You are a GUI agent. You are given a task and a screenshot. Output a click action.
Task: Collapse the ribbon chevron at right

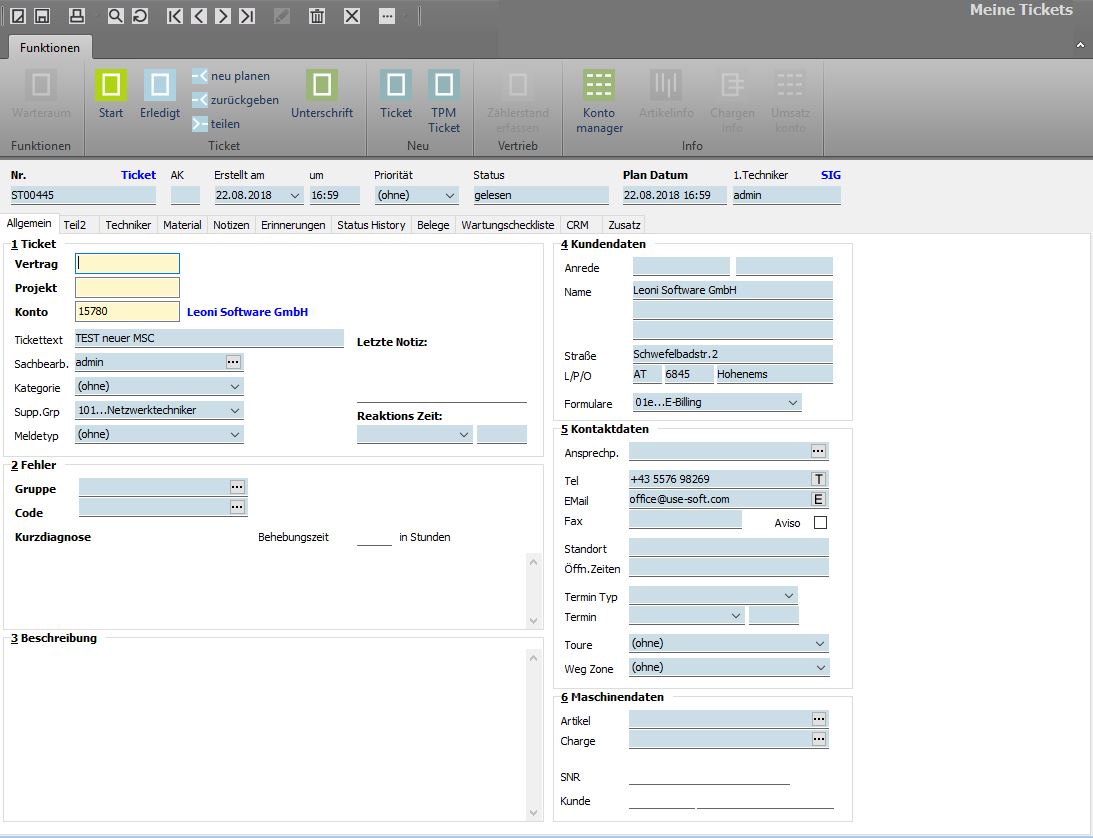coord(1080,45)
